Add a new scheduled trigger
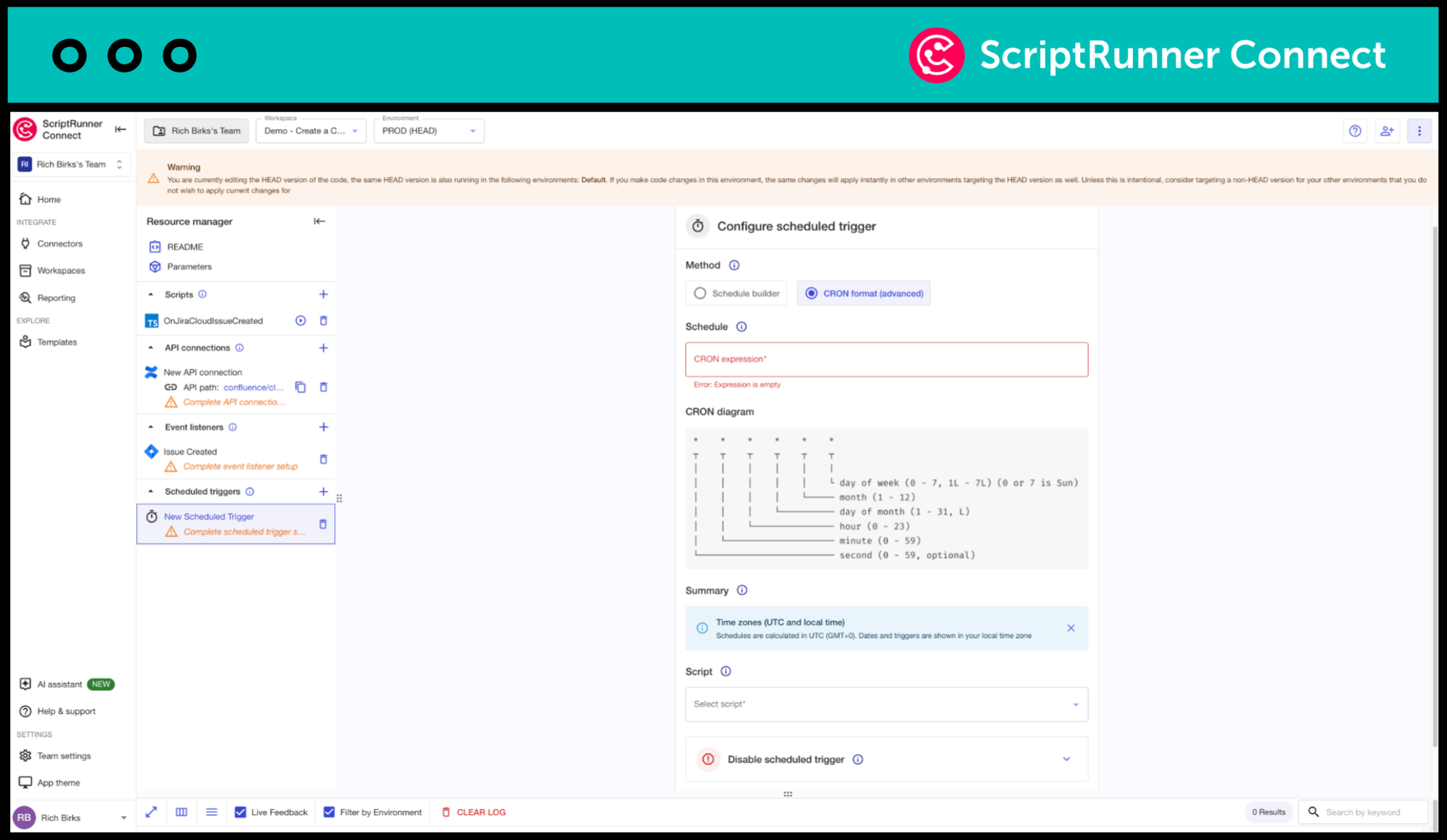1447x840 pixels. (x=323, y=491)
